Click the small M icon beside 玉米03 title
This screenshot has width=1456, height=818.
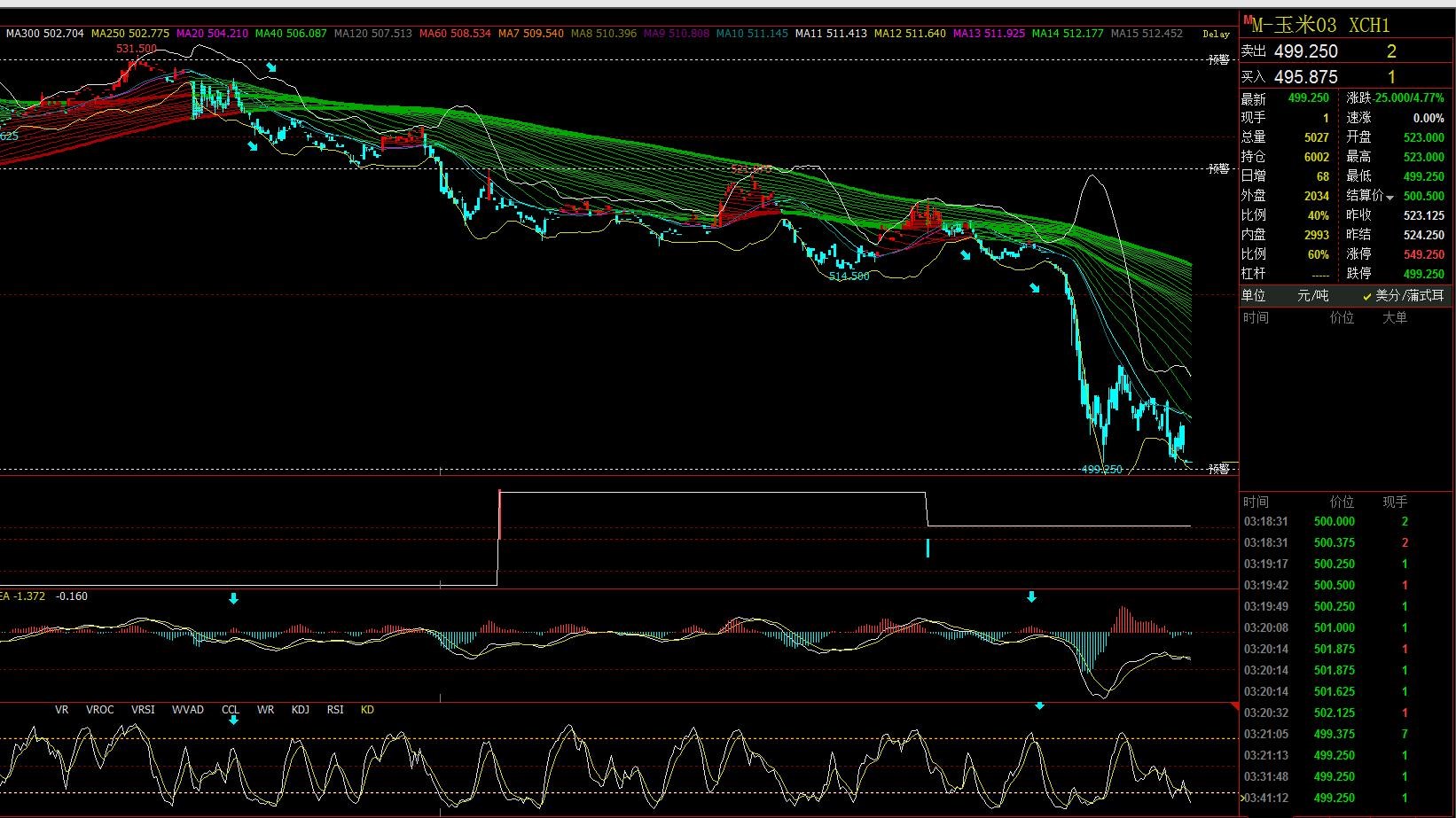pos(1247,20)
